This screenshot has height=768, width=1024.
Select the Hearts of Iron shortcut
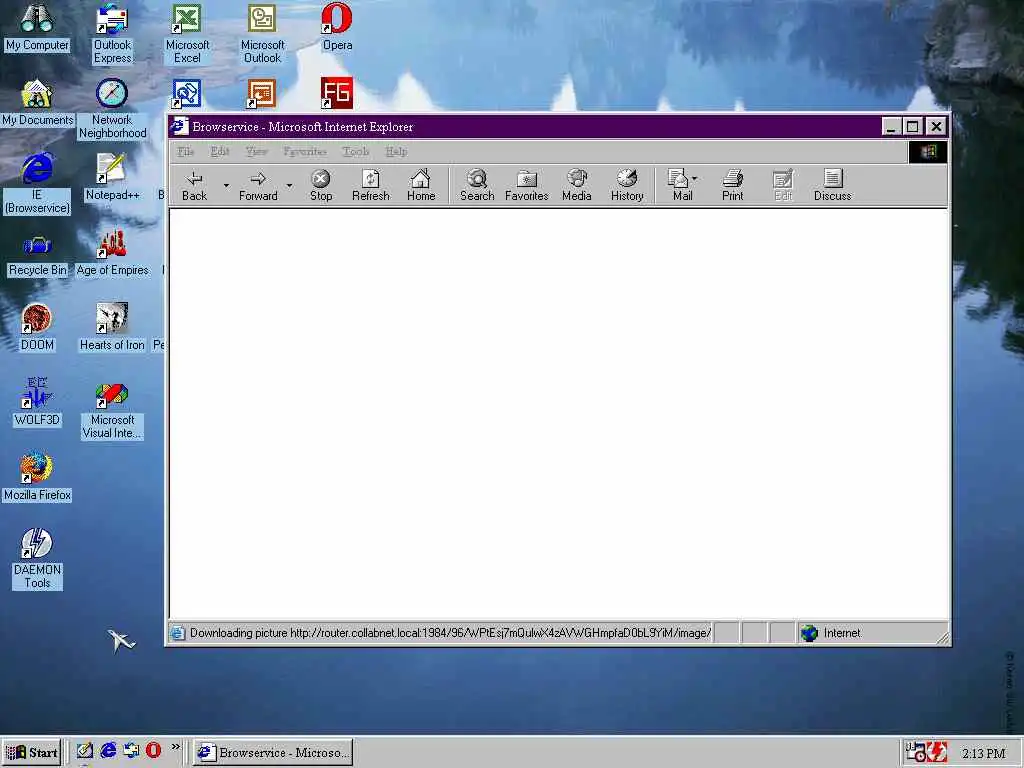tap(112, 328)
